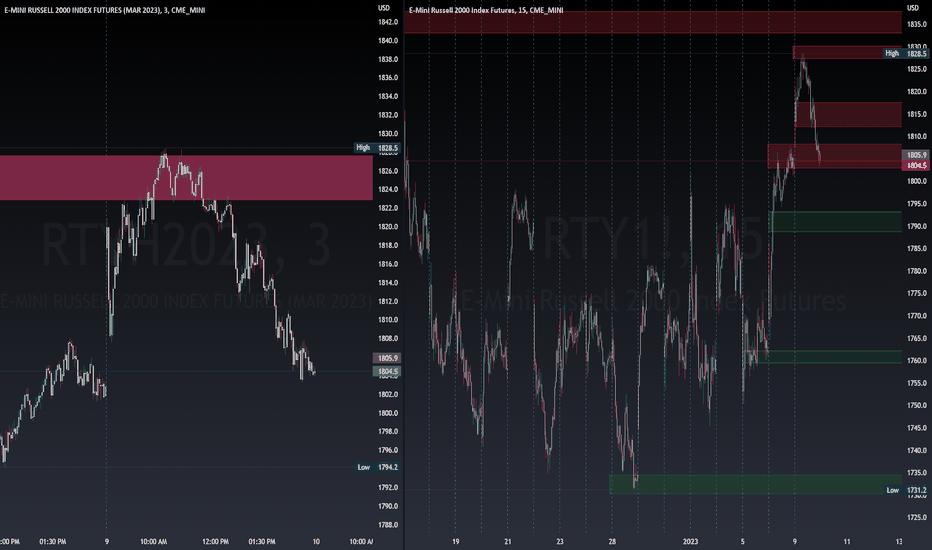Click the date 21 on 15-minute time axis

(x=508, y=542)
